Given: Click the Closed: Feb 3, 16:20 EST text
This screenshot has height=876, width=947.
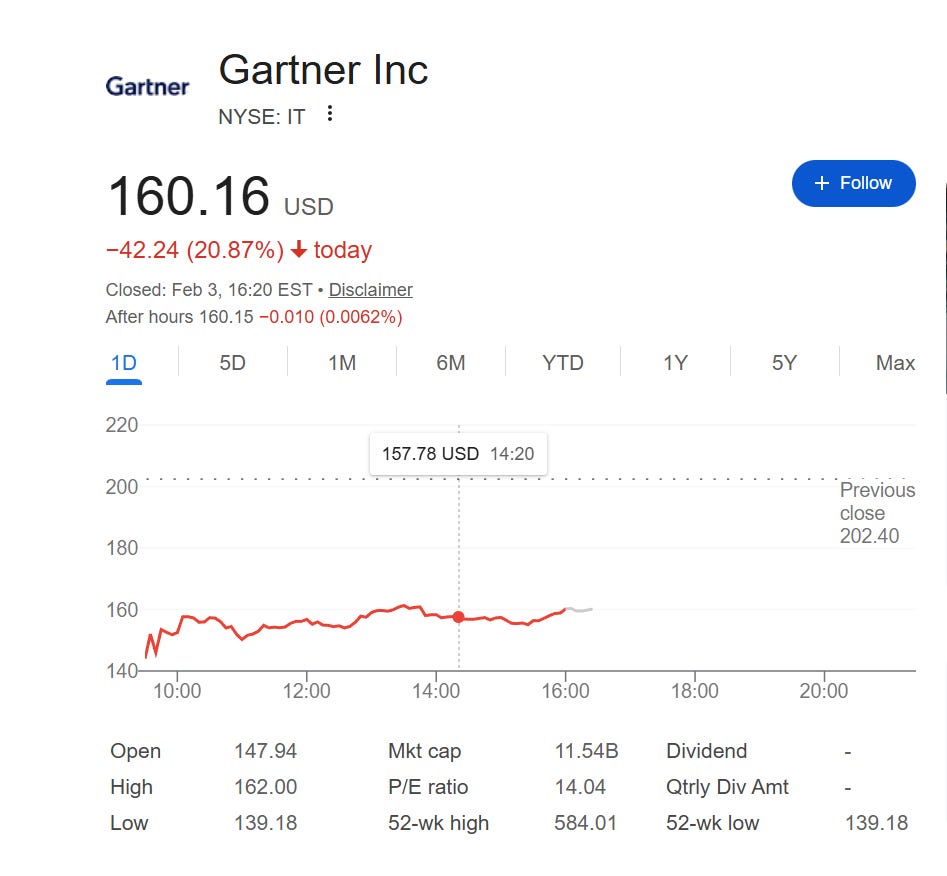Looking at the screenshot, I should click(x=209, y=290).
